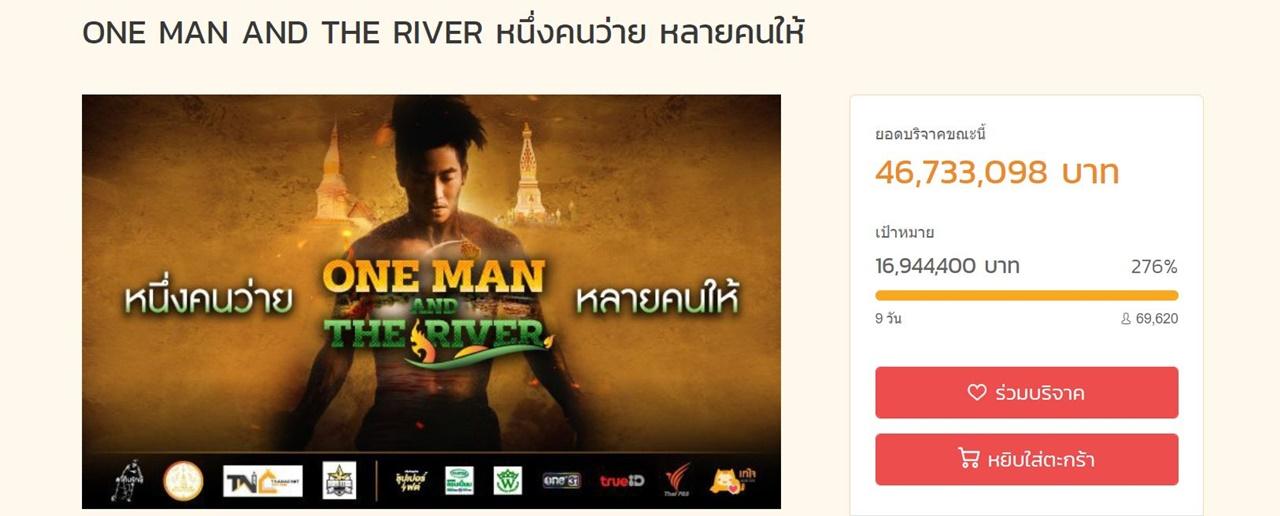
Task: Click the orange cat sponsor logo
Action: tap(732, 480)
